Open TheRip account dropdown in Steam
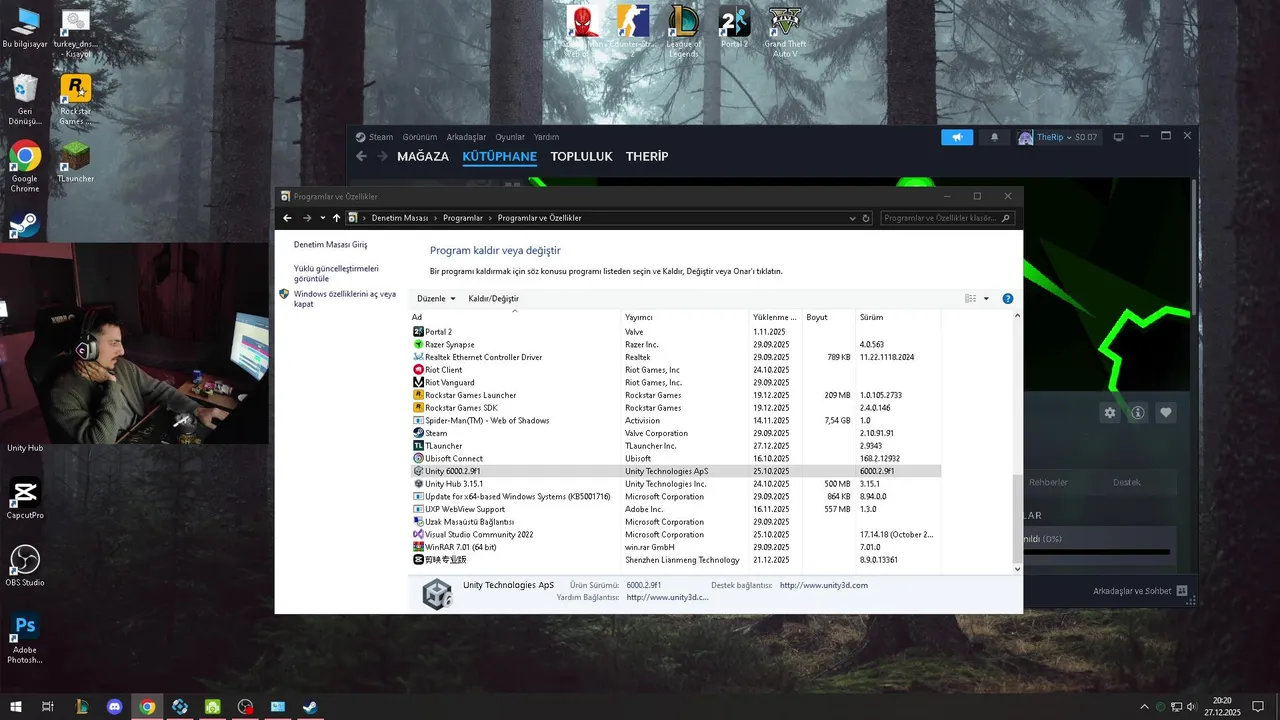 [x=1058, y=137]
